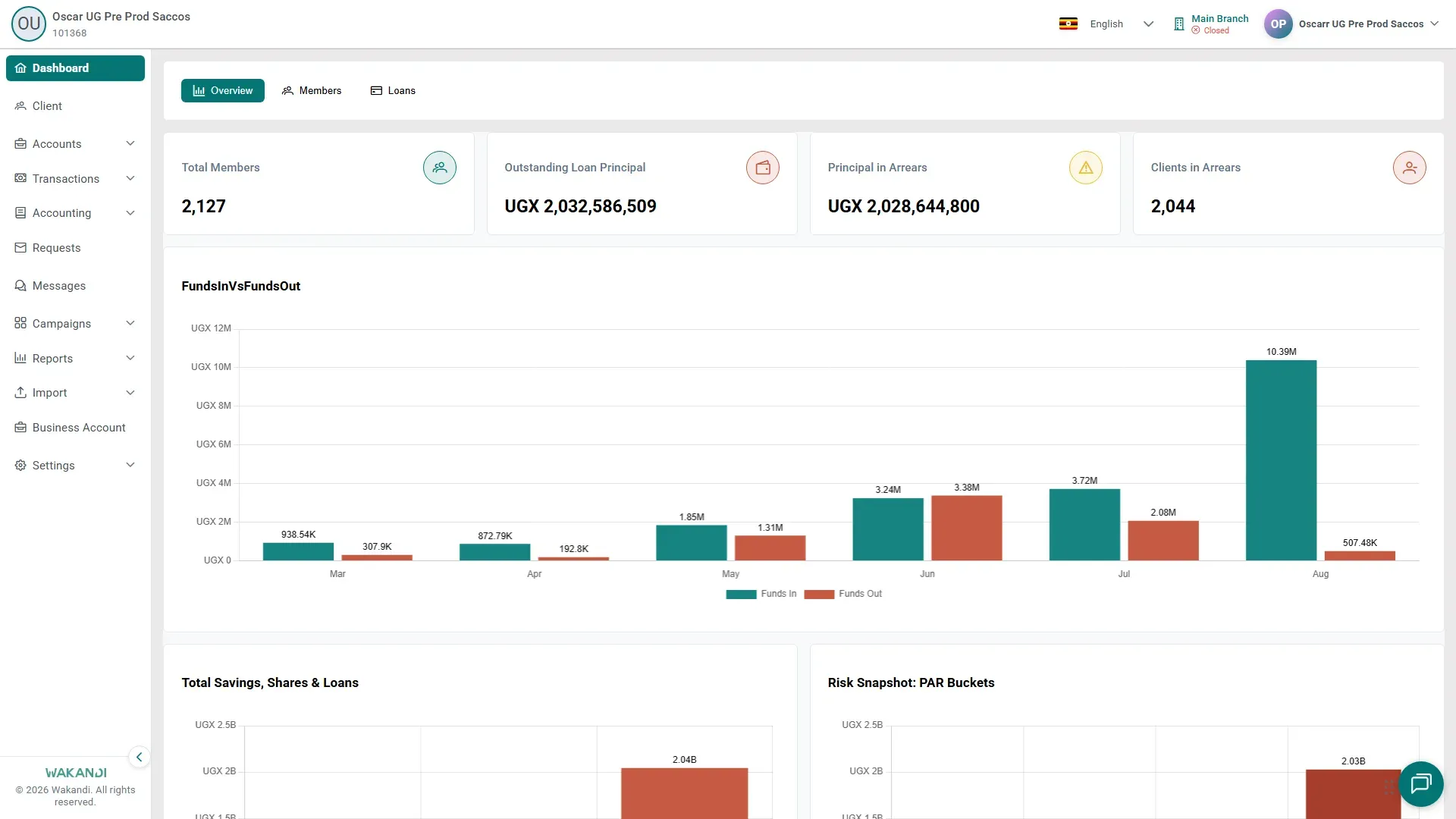Click the Principal in Arrears warning icon
The height and width of the screenshot is (819, 1456).
[x=1086, y=168]
